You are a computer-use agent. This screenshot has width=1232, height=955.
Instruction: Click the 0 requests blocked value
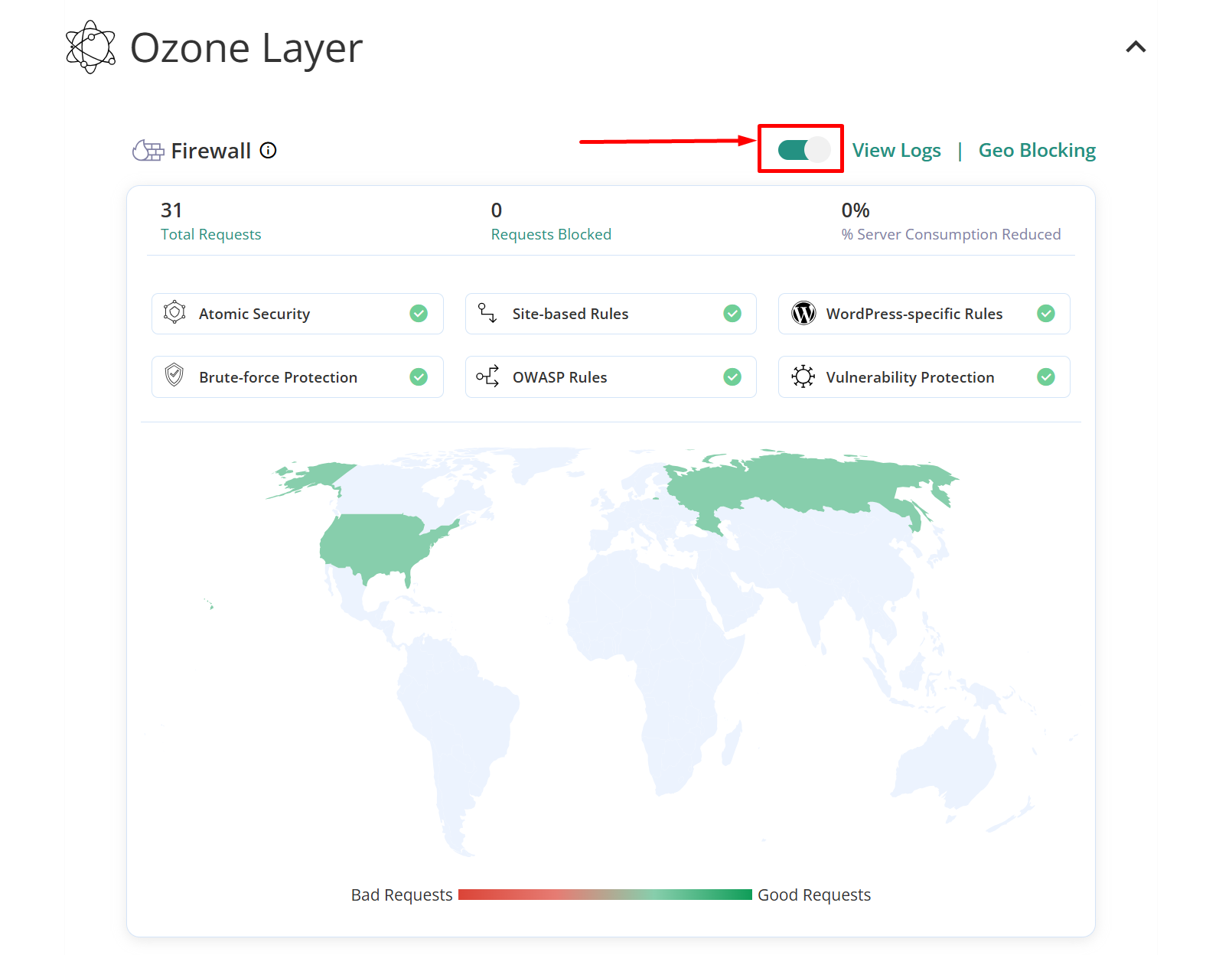(497, 210)
